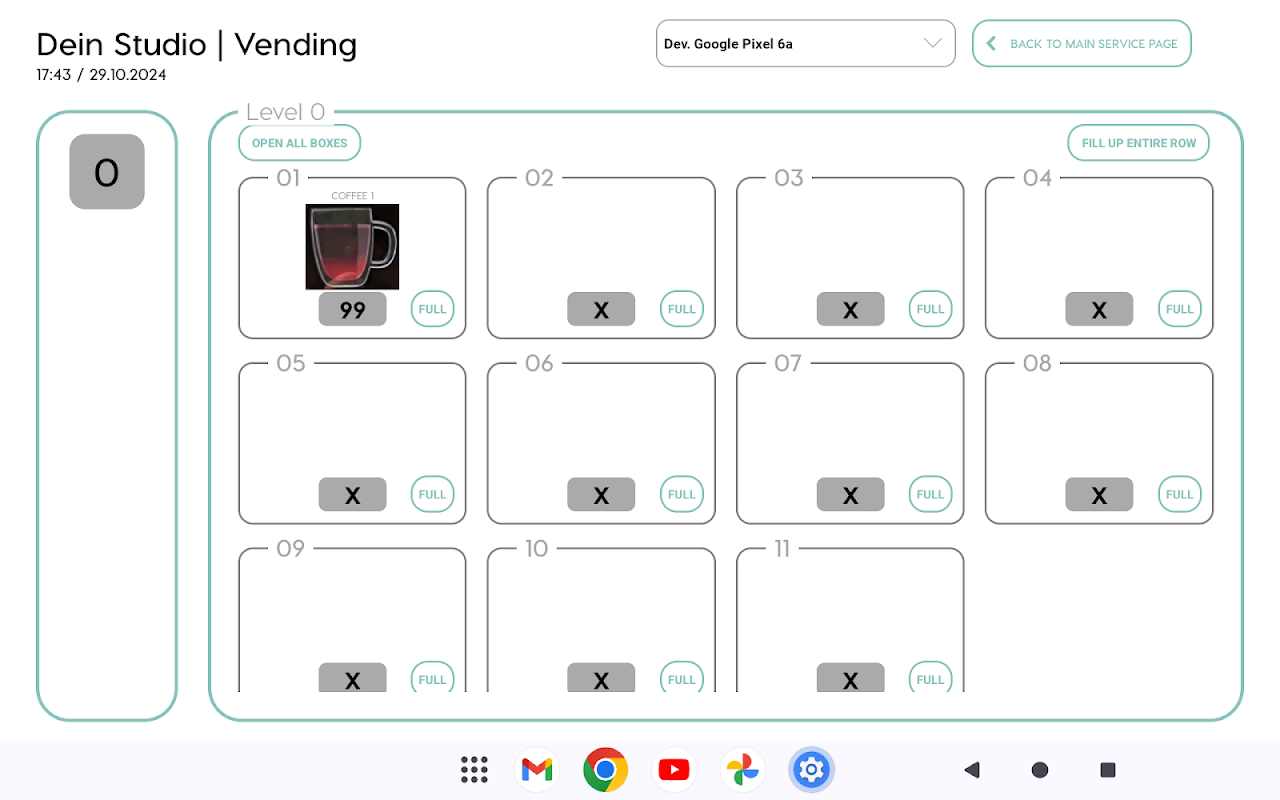Click the coffee mug image in box 01
Screen dimensions: 1280x800
[x=352, y=247]
